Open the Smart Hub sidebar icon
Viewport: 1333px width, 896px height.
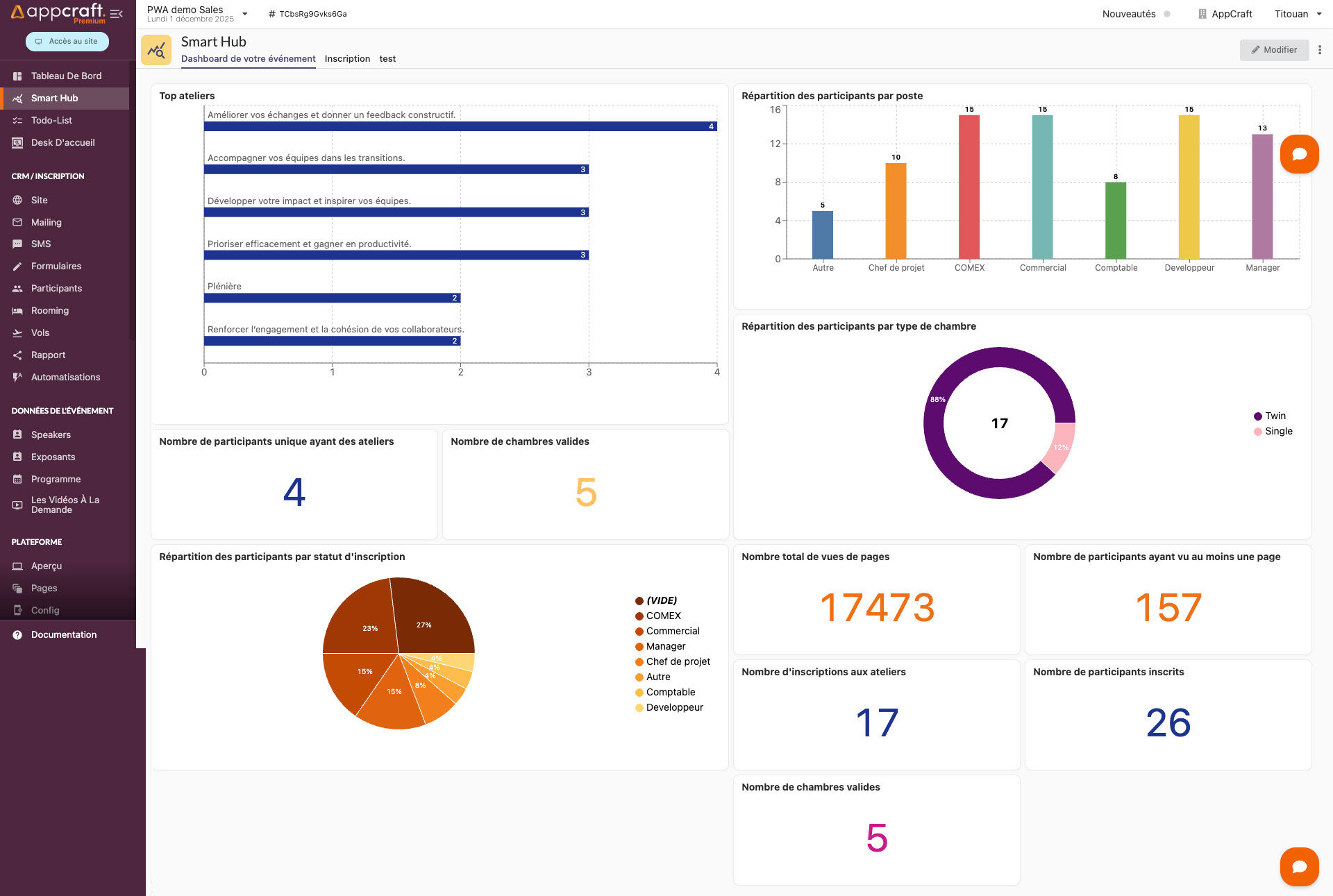[17, 99]
